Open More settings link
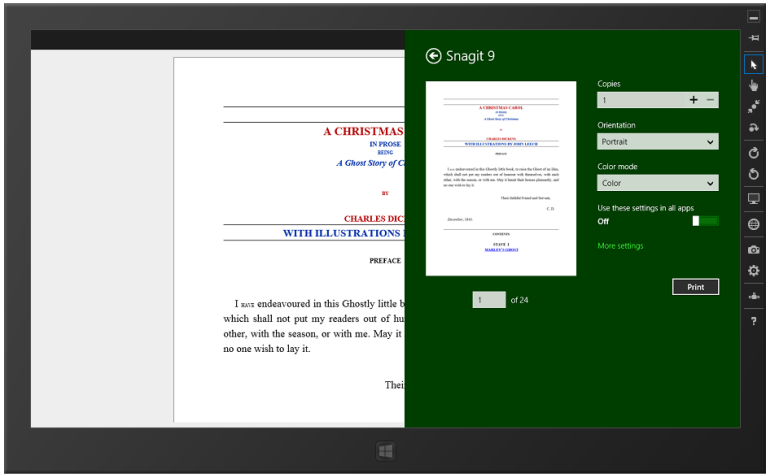This screenshot has width=770, height=476. [x=620, y=246]
